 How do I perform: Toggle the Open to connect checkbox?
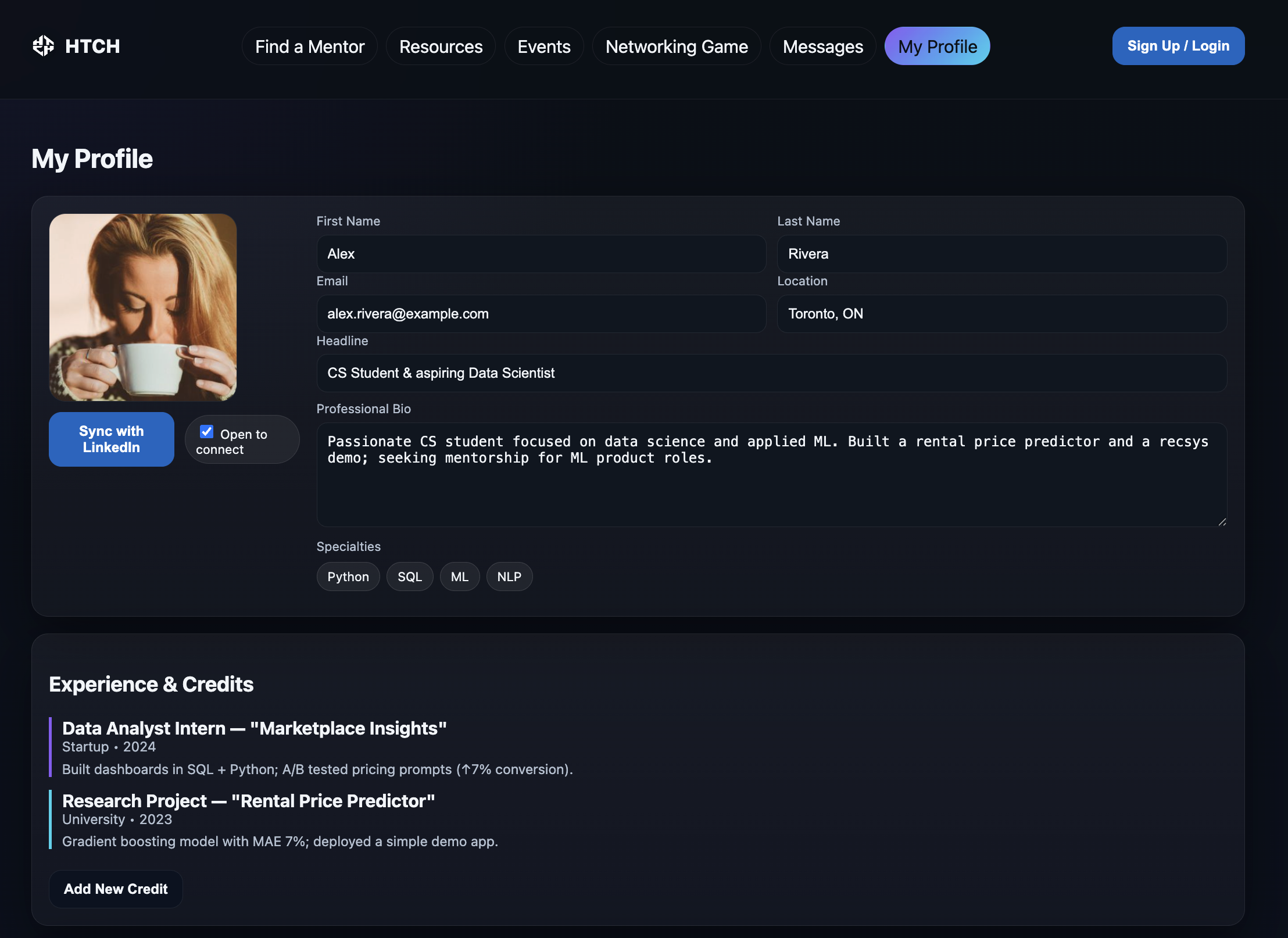pyautogui.click(x=206, y=432)
